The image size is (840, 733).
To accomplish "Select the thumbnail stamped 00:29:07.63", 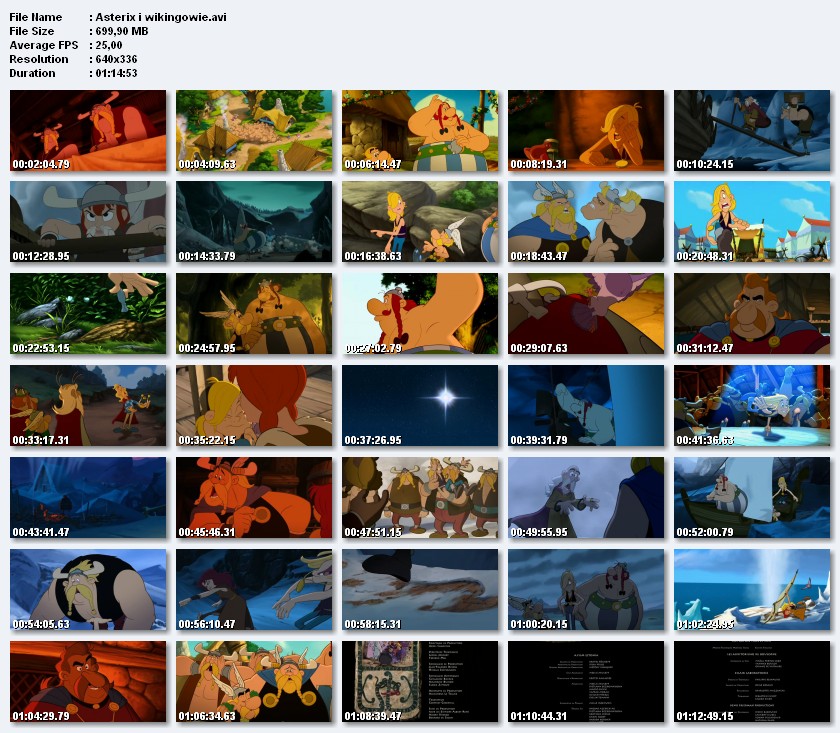I will point(586,314).
